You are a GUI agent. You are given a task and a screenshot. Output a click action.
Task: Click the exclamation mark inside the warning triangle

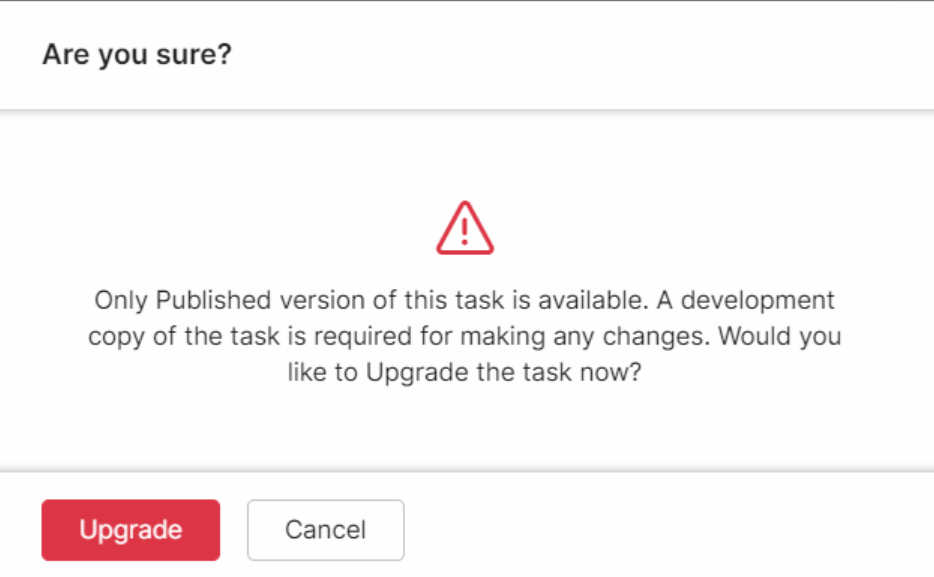click(x=465, y=232)
